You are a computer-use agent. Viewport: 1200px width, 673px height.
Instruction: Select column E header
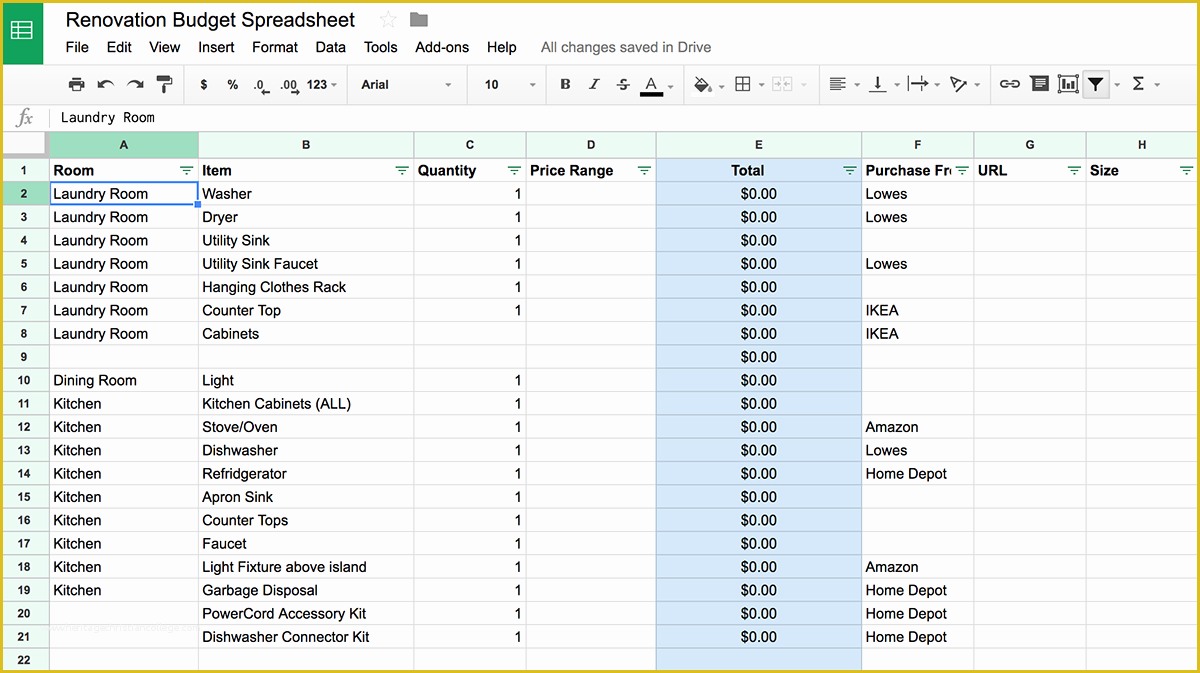(x=759, y=145)
